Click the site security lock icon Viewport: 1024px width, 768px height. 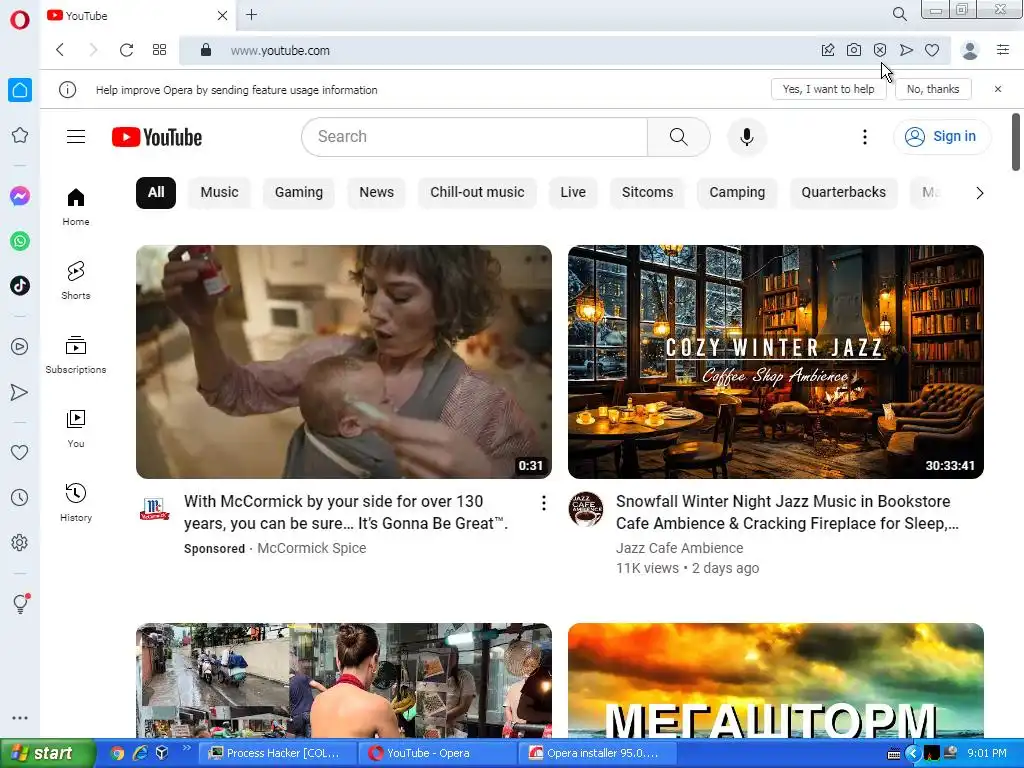tap(206, 50)
